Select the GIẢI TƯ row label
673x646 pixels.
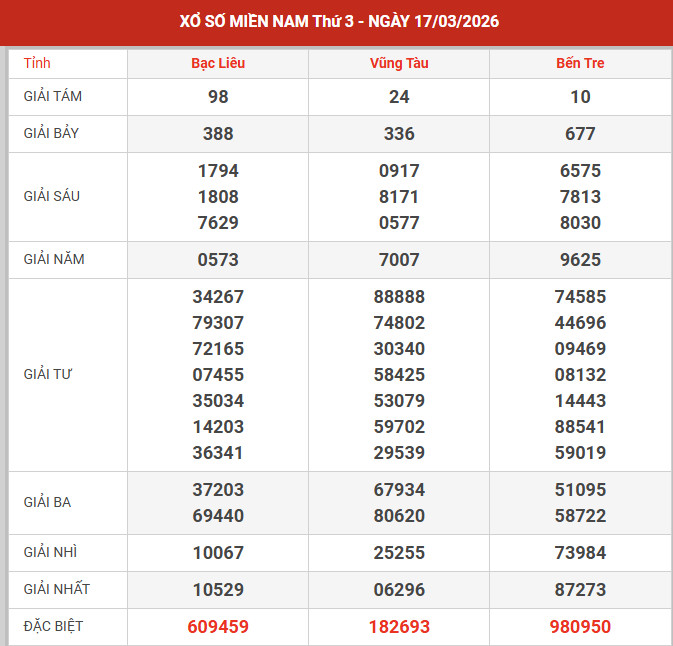pyautogui.click(x=49, y=374)
